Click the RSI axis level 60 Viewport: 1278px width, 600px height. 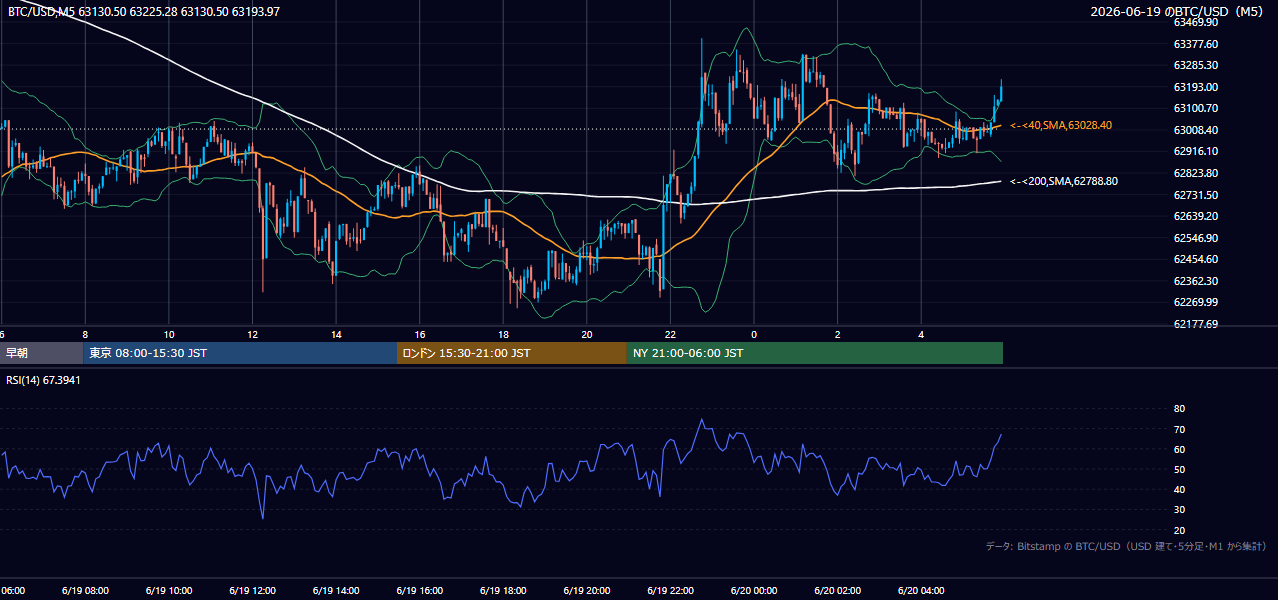1179,449
